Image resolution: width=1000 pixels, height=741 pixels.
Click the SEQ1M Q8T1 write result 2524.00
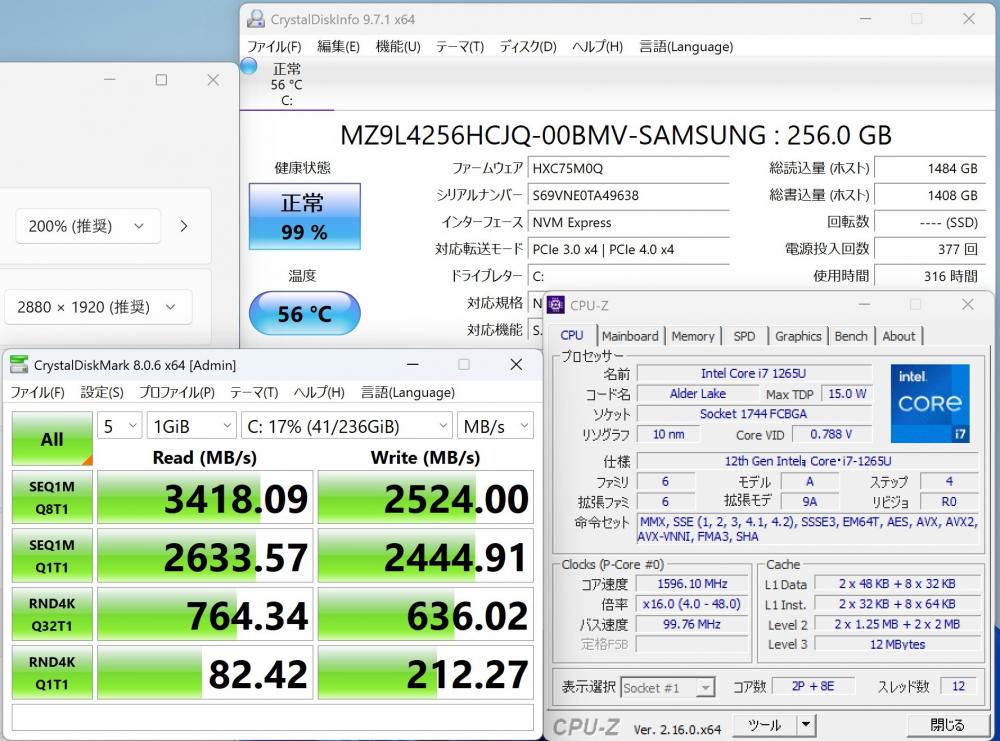[425, 497]
